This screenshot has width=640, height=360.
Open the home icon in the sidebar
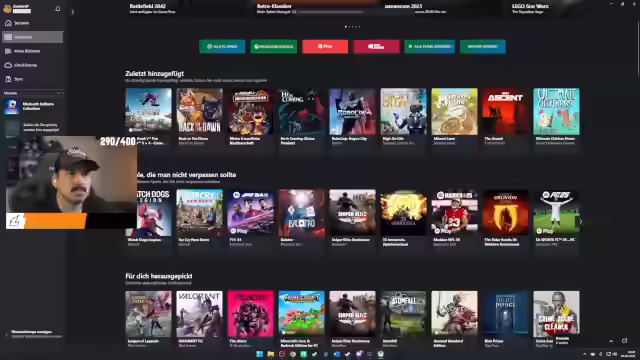[8, 23]
